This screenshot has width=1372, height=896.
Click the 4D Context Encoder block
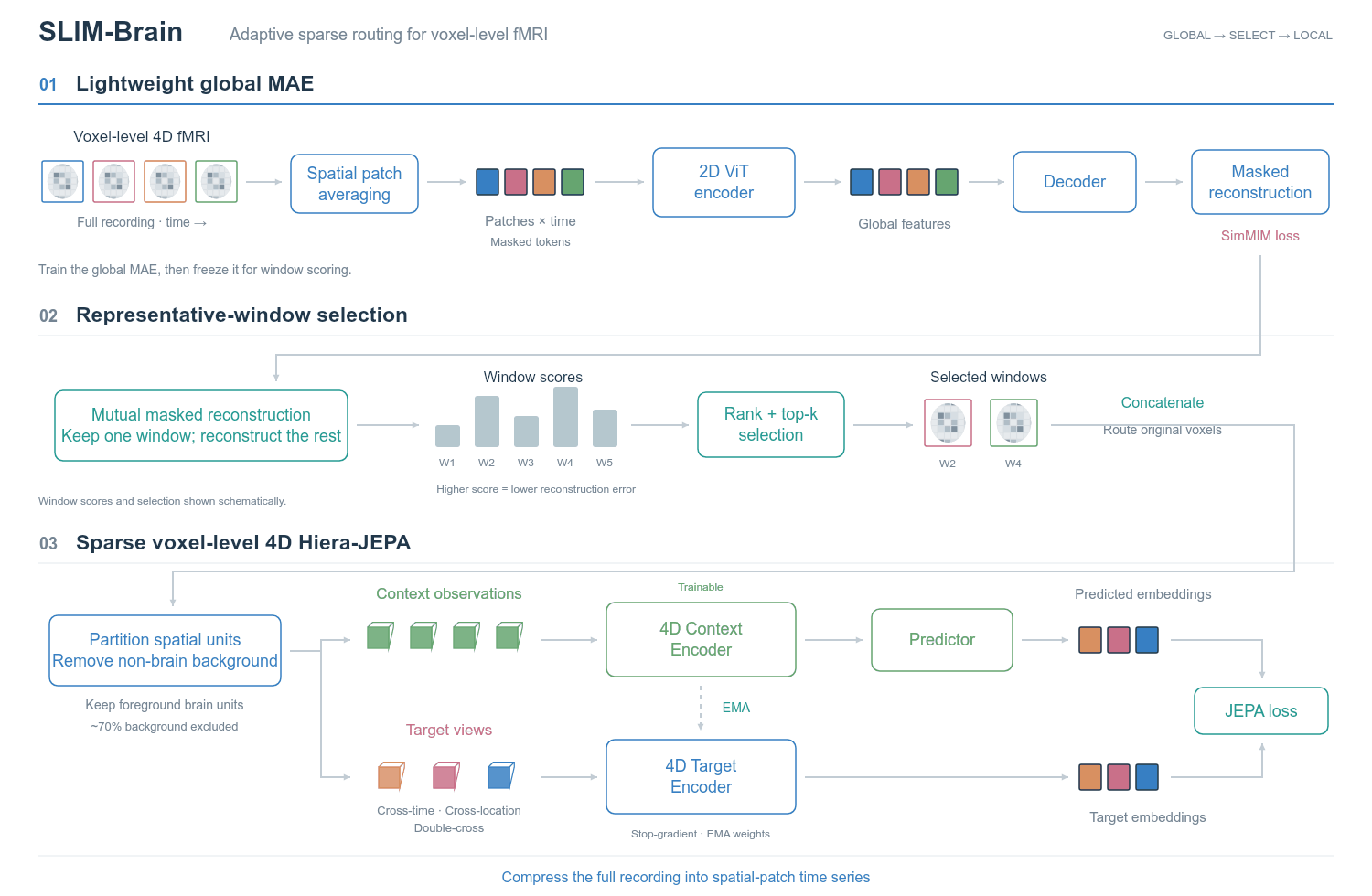click(x=701, y=639)
